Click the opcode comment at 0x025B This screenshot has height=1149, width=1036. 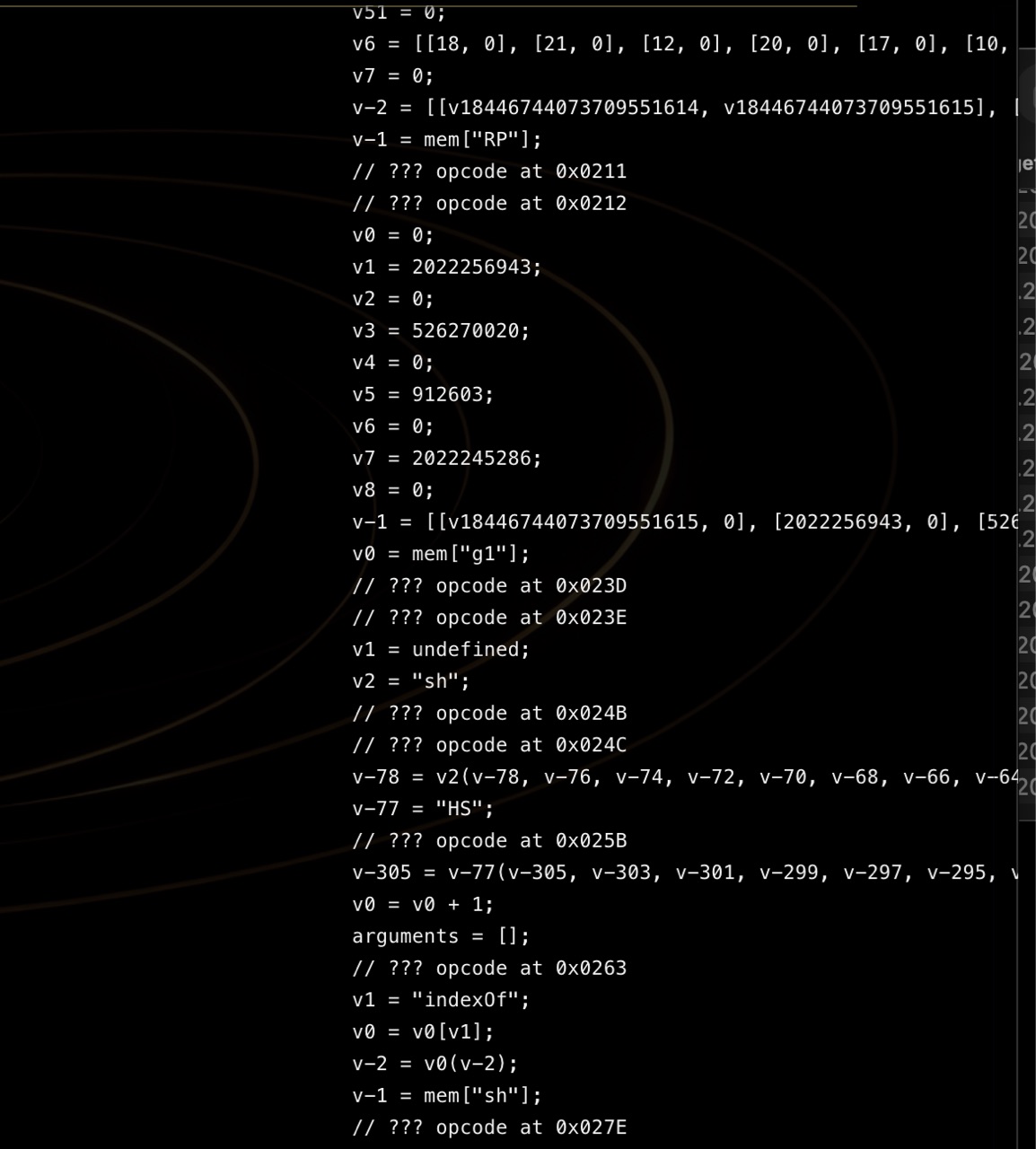click(x=489, y=841)
